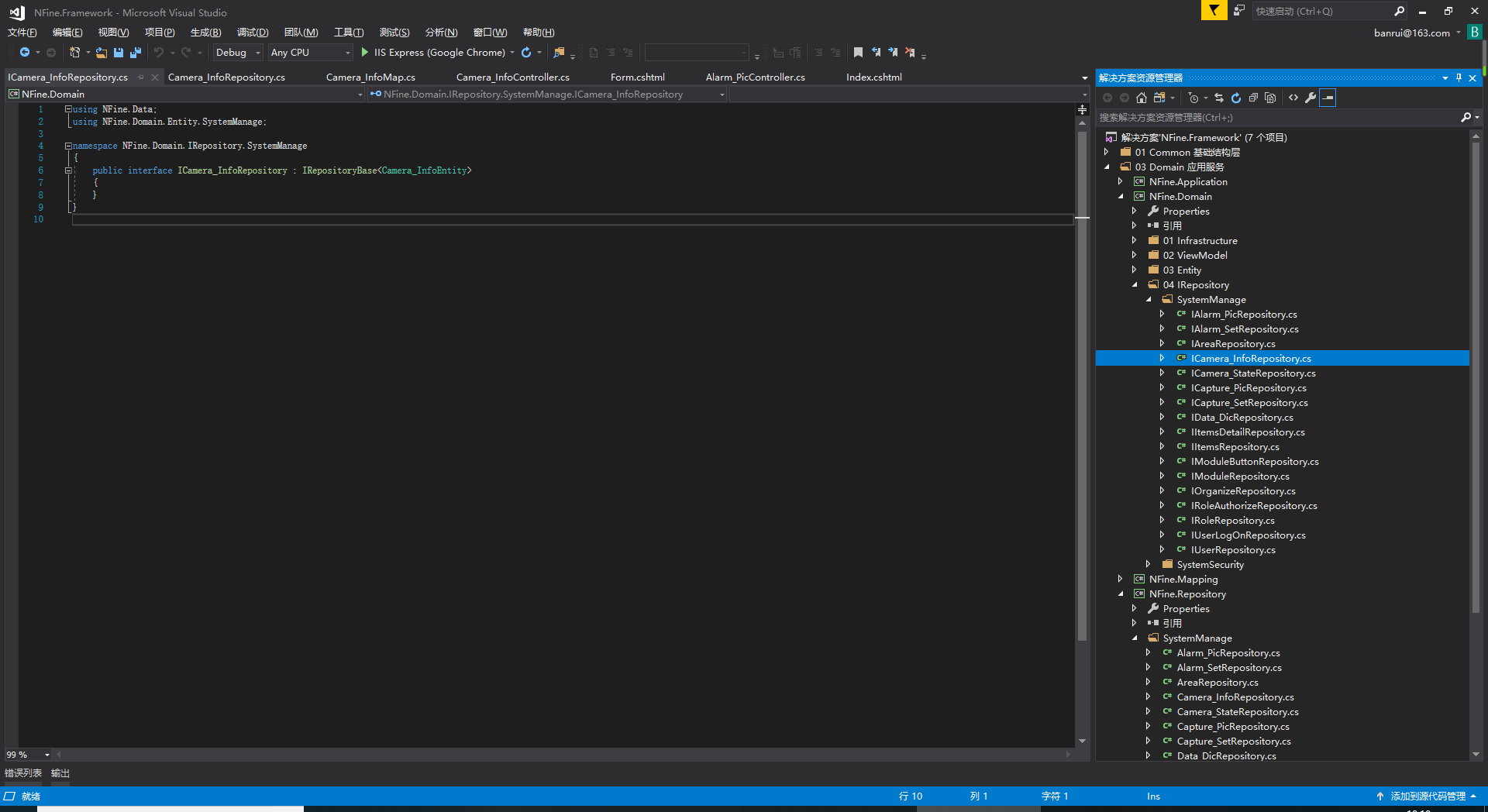Click the banrui@163.com account label

1412,33
